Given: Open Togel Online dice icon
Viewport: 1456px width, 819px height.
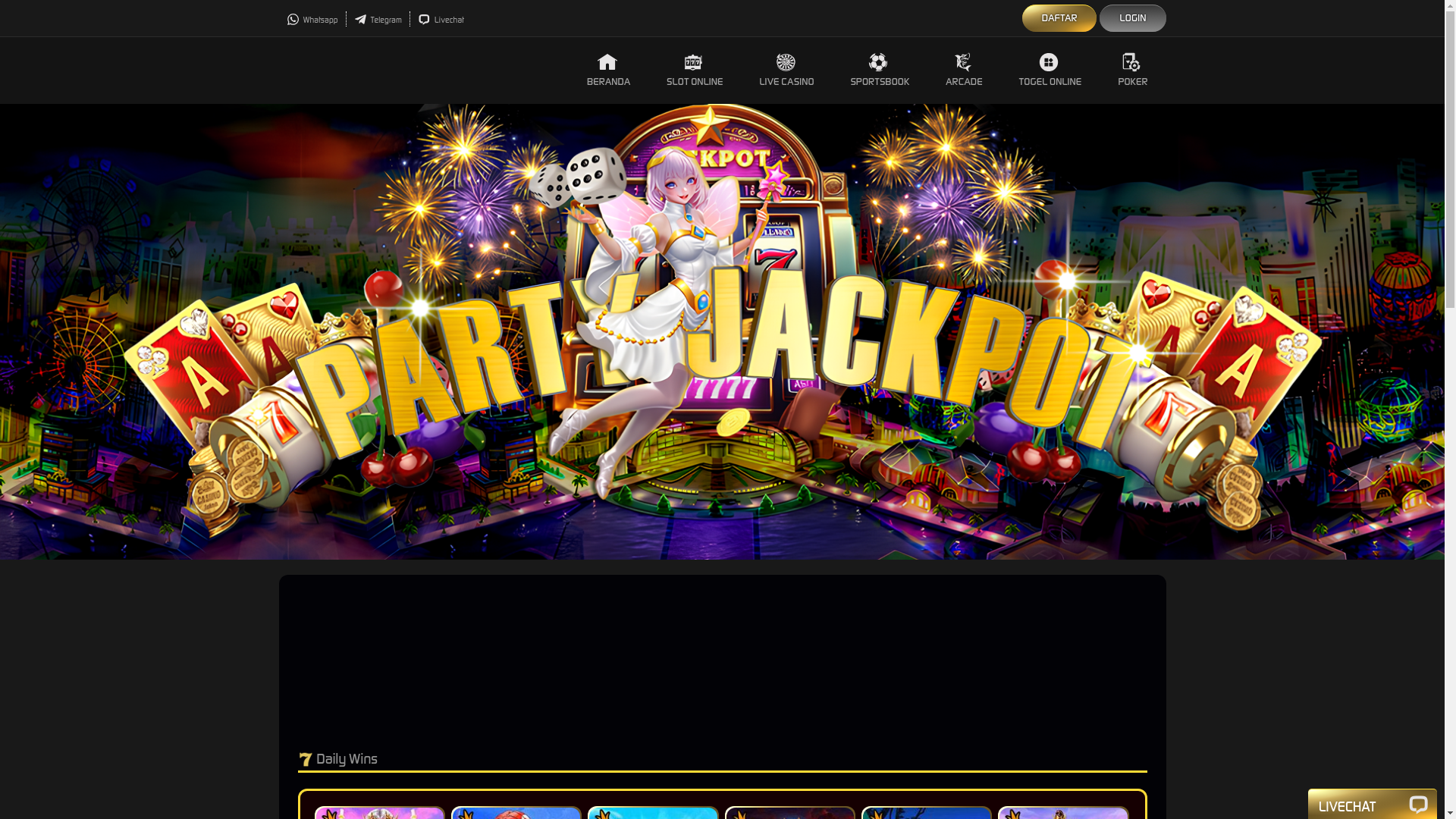Looking at the screenshot, I should point(1049,62).
